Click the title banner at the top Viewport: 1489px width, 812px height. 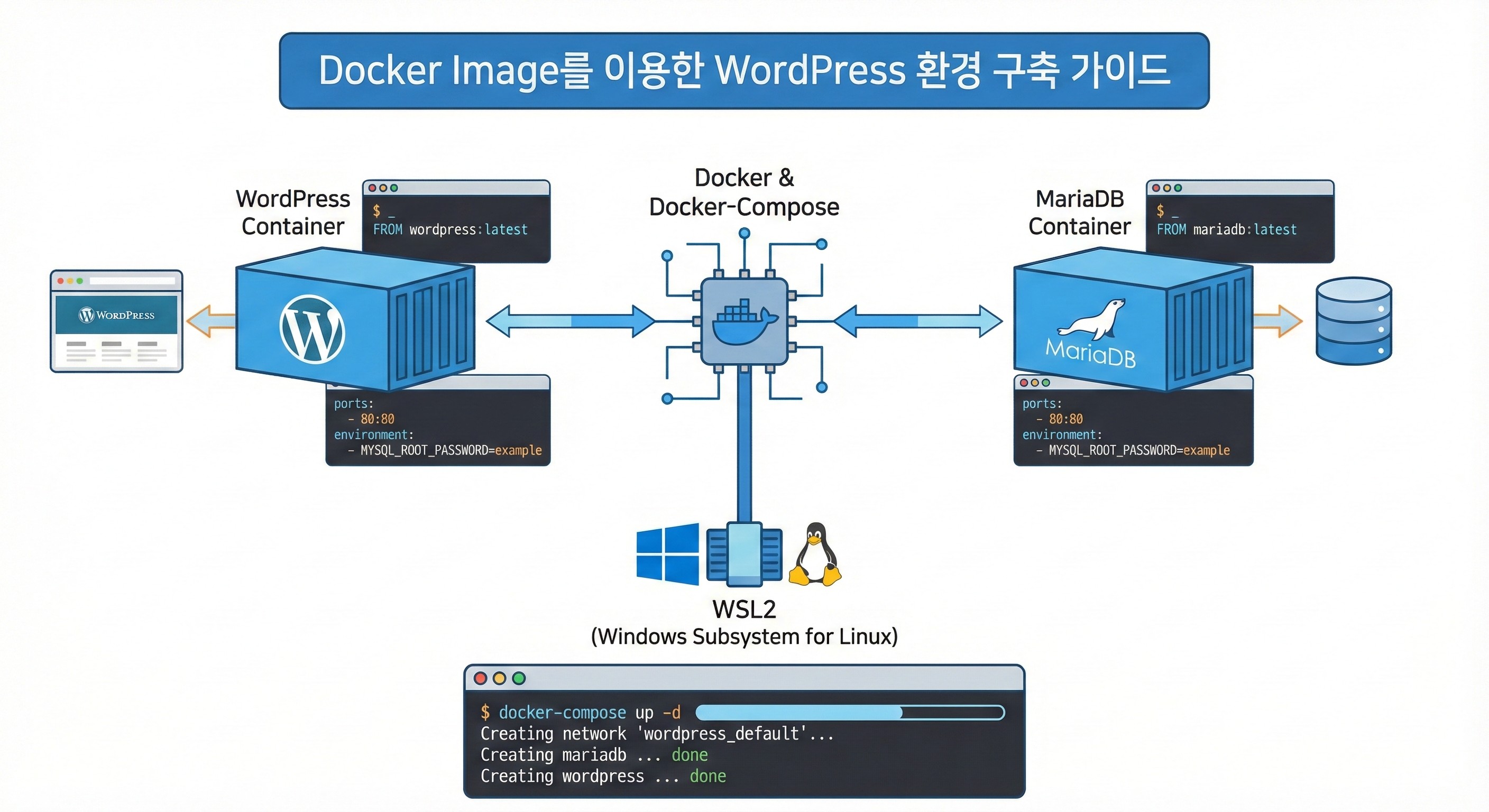click(x=744, y=70)
